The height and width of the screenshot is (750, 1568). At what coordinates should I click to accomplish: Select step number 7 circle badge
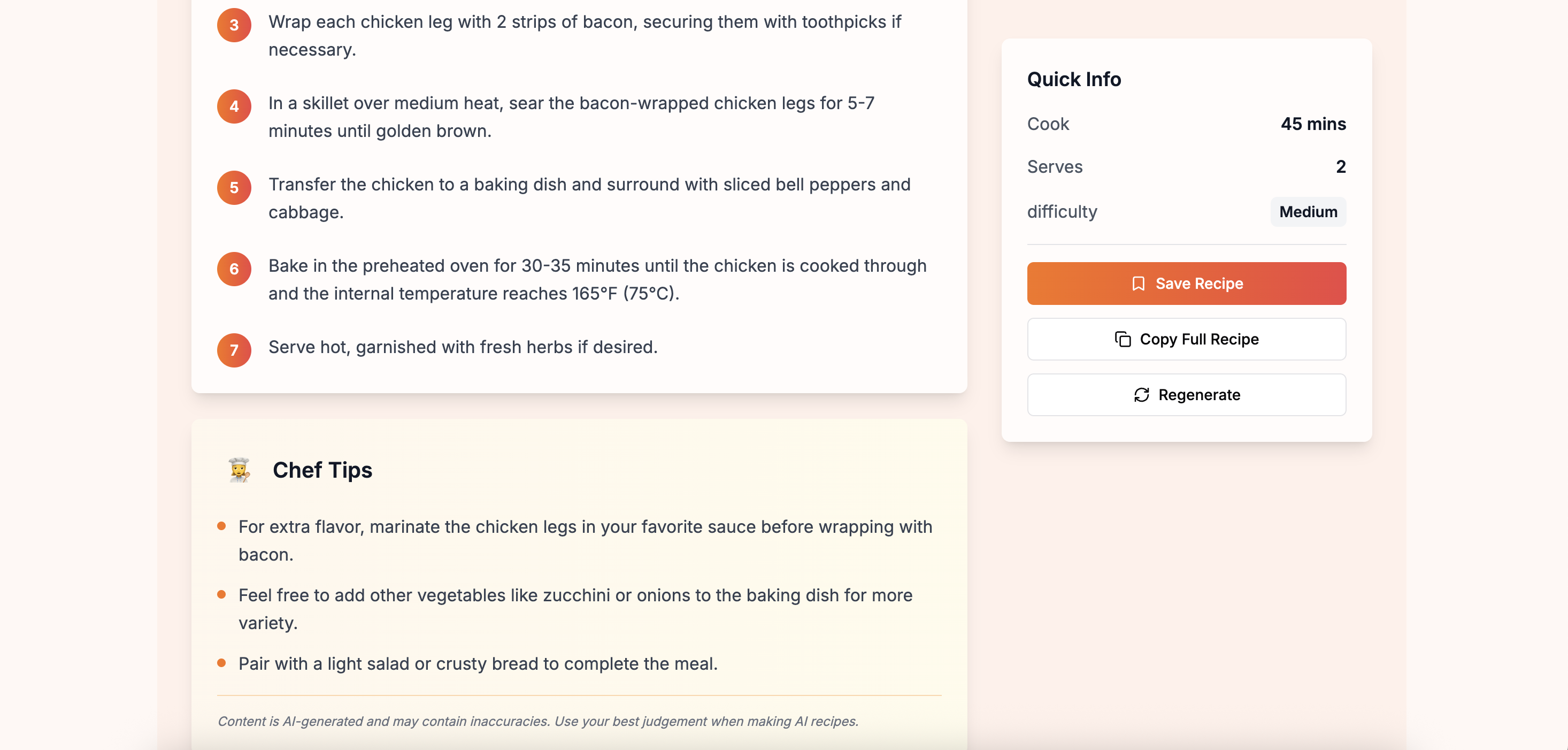coord(234,350)
